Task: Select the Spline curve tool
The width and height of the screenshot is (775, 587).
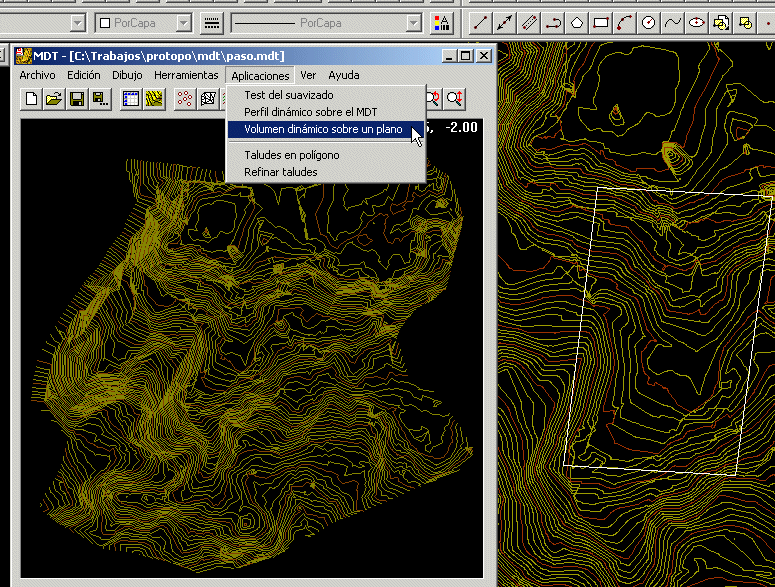Action: 673,23
